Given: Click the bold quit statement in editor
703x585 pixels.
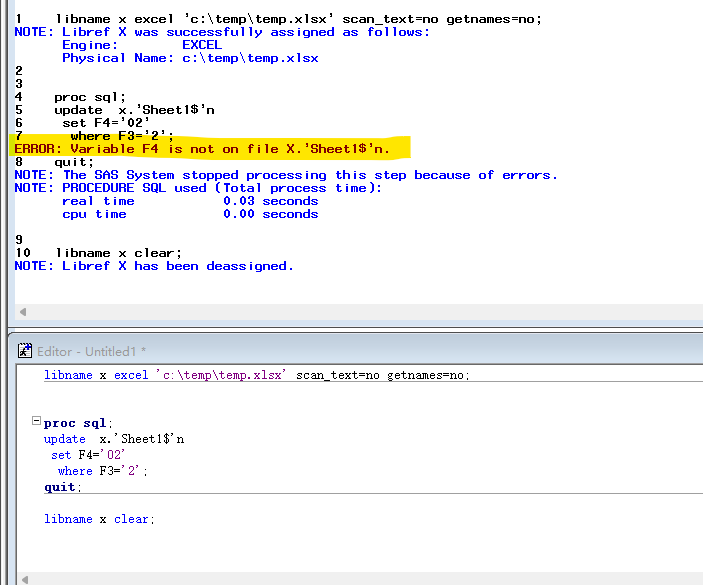Looking at the screenshot, I should [x=61, y=487].
